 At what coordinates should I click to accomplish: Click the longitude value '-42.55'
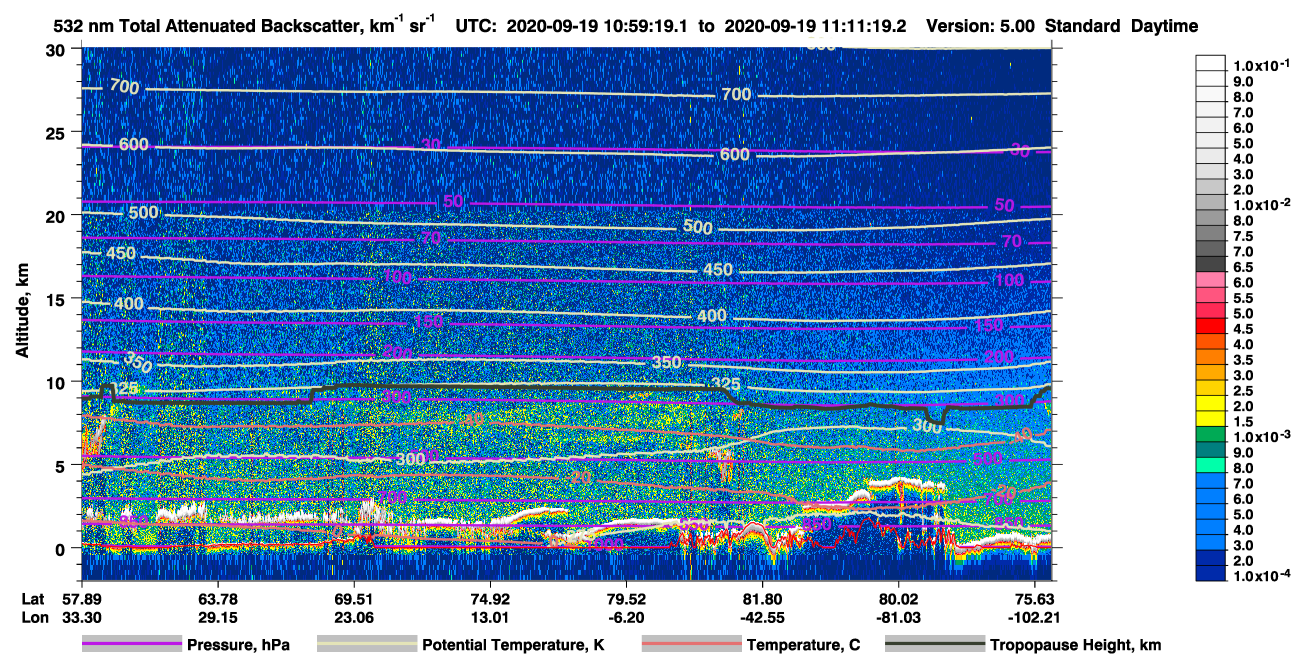pos(762,617)
